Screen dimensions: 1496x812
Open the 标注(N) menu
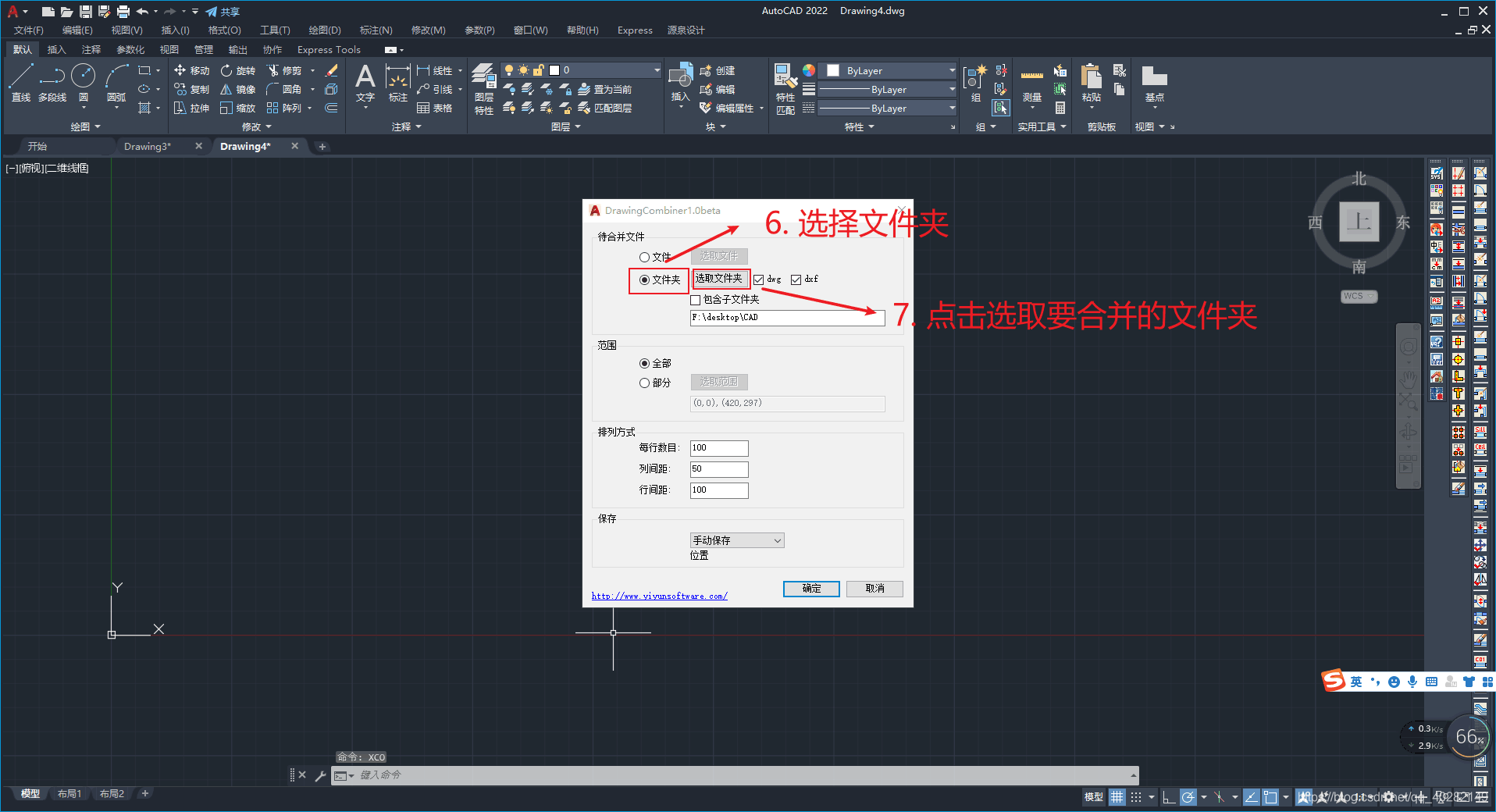(376, 30)
